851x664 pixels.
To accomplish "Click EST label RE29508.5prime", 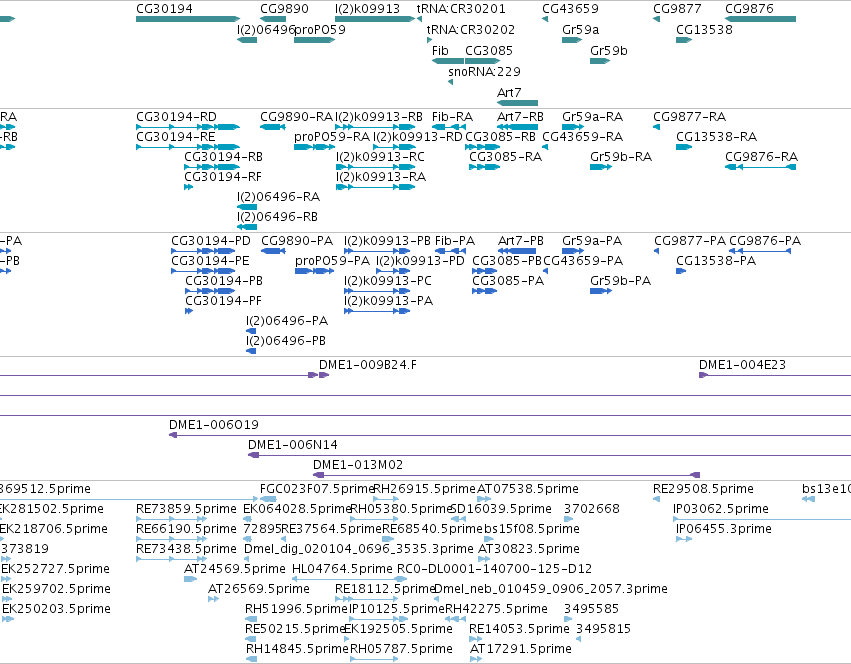I will click(x=703, y=489).
